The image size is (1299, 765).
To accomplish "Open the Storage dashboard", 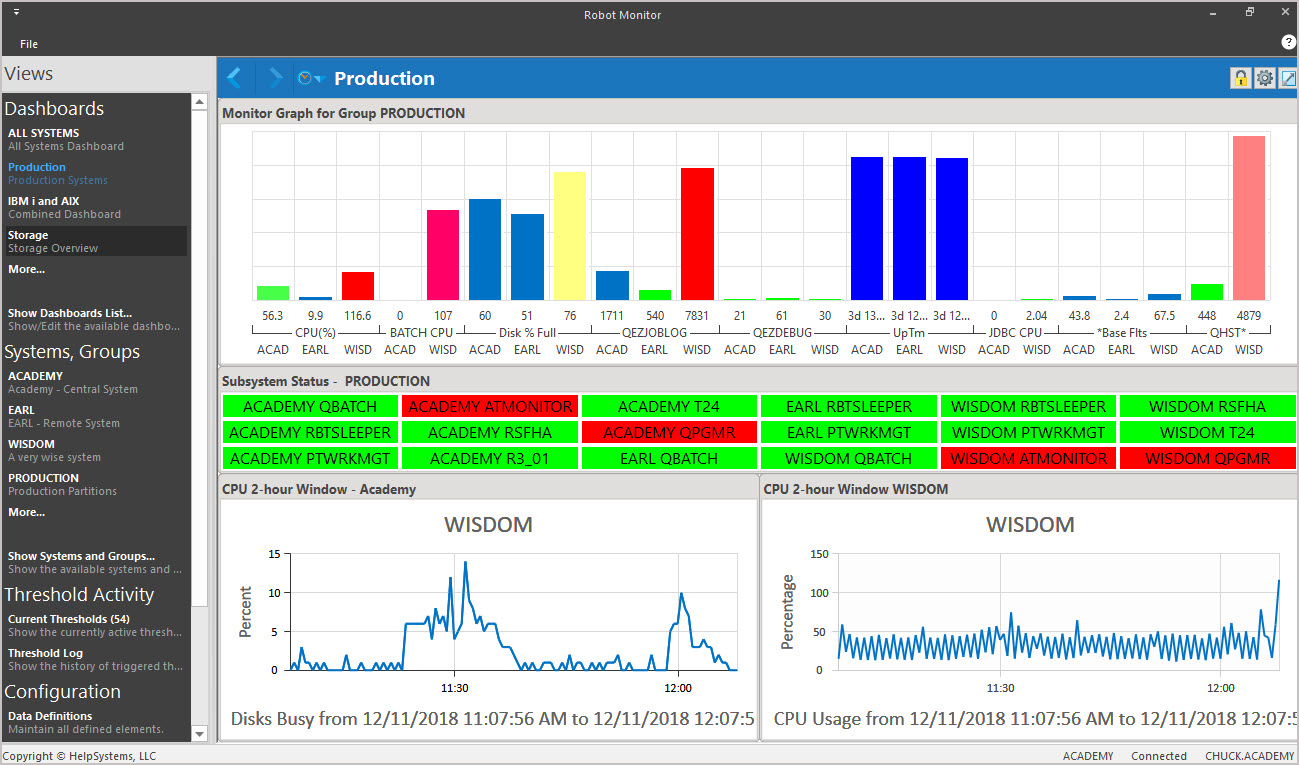I will click(x=28, y=235).
